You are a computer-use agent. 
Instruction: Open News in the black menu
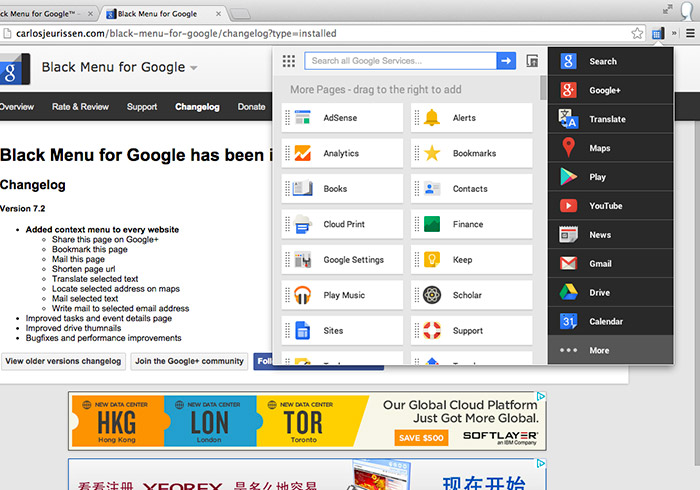610,235
